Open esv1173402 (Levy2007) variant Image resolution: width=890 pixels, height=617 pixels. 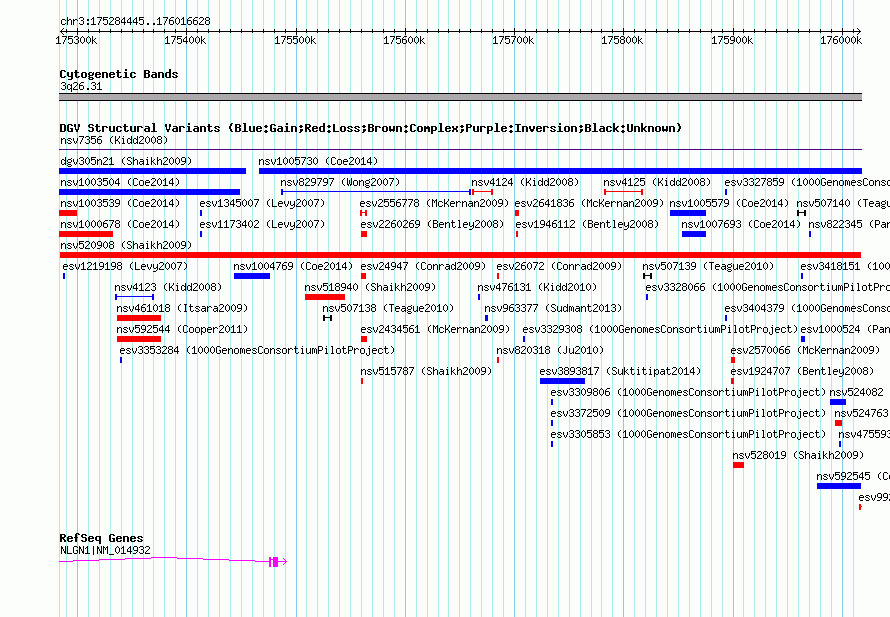(262, 224)
